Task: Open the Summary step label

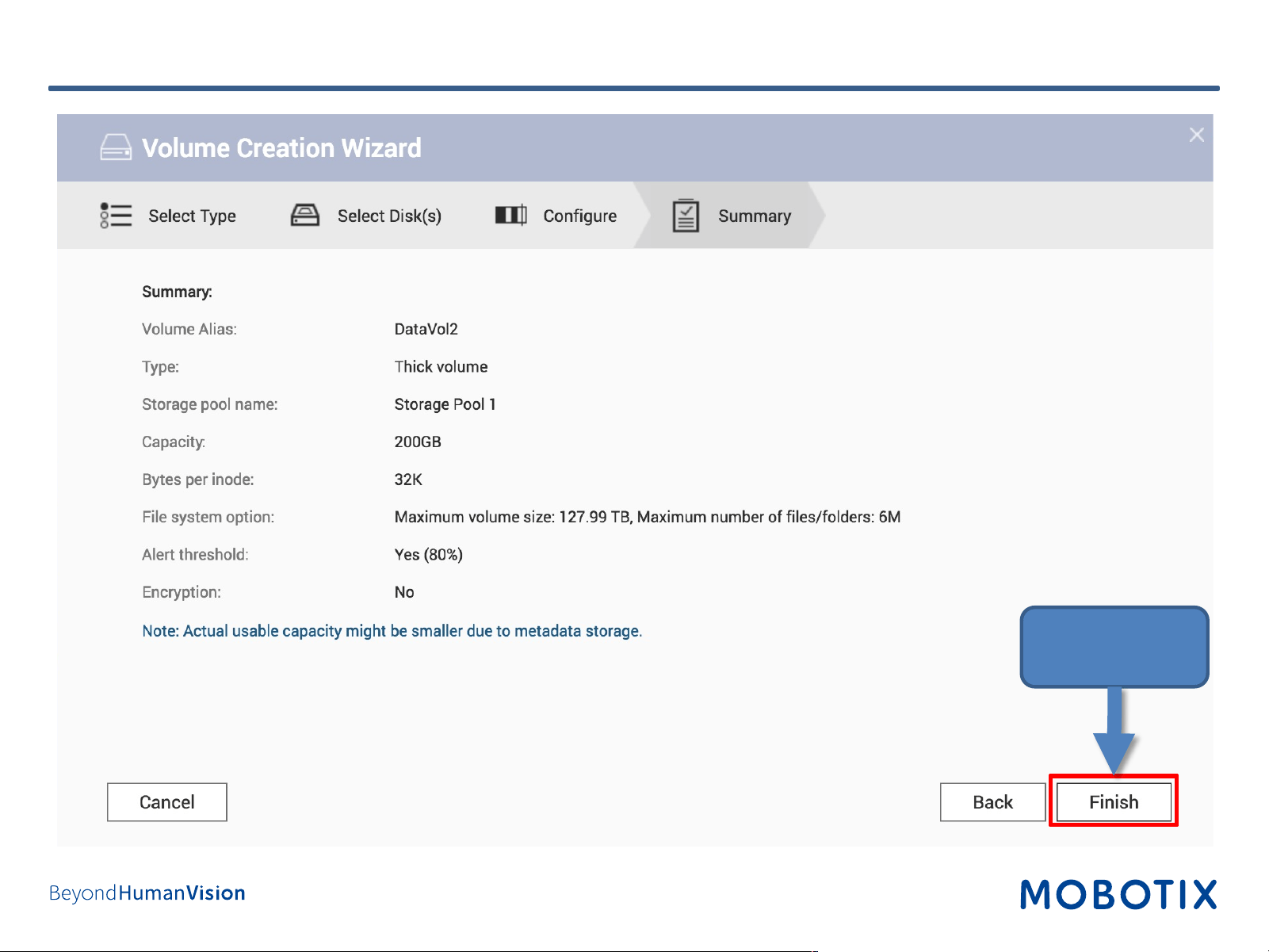Action: [755, 216]
